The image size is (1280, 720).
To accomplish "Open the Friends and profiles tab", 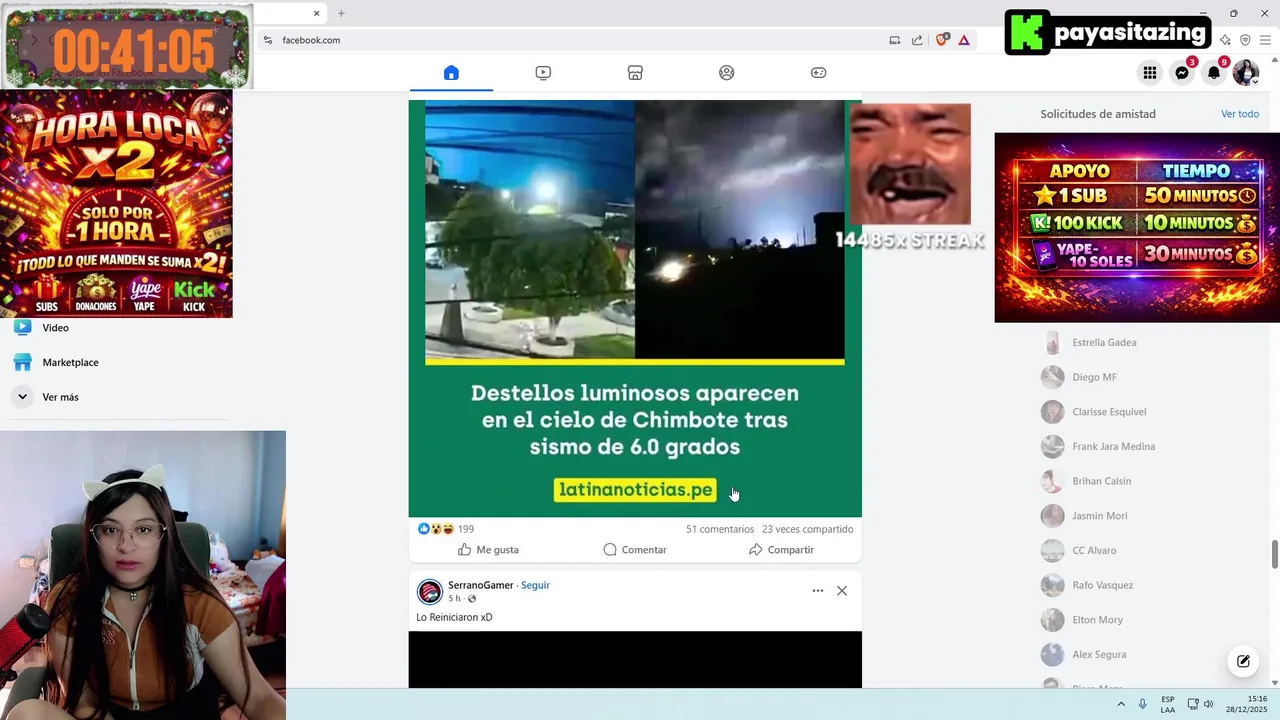I will (727, 73).
